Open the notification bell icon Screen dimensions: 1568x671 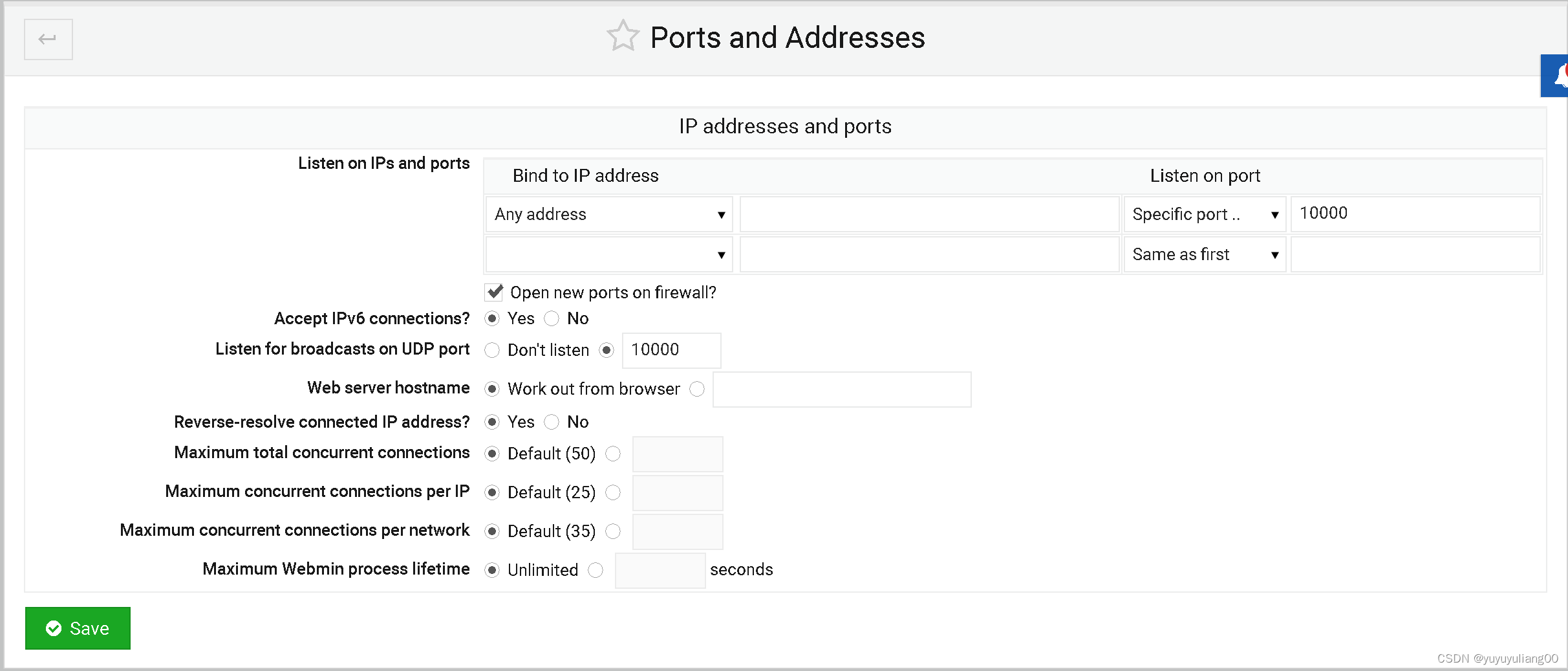(1562, 76)
